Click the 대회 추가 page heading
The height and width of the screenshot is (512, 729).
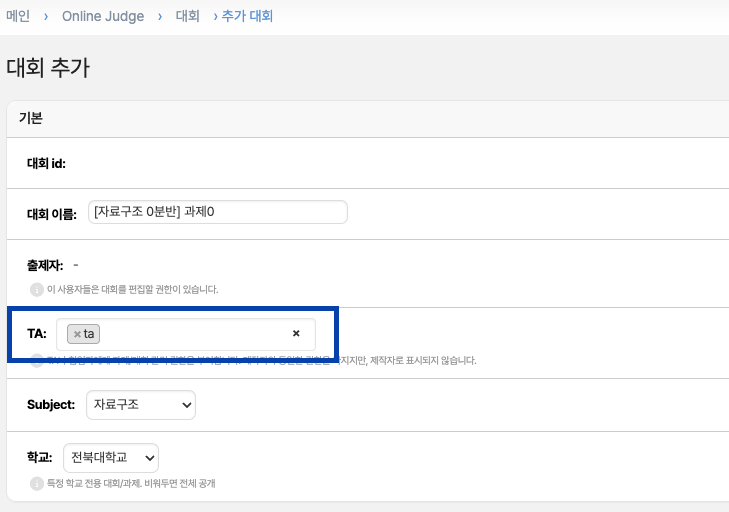click(x=49, y=68)
